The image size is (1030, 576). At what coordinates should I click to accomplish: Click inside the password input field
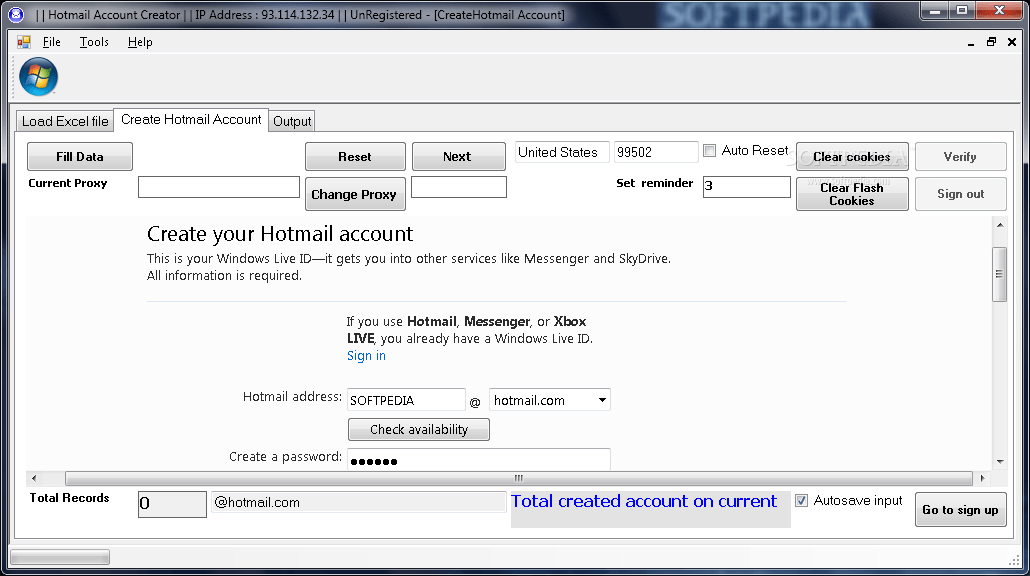click(x=478, y=459)
